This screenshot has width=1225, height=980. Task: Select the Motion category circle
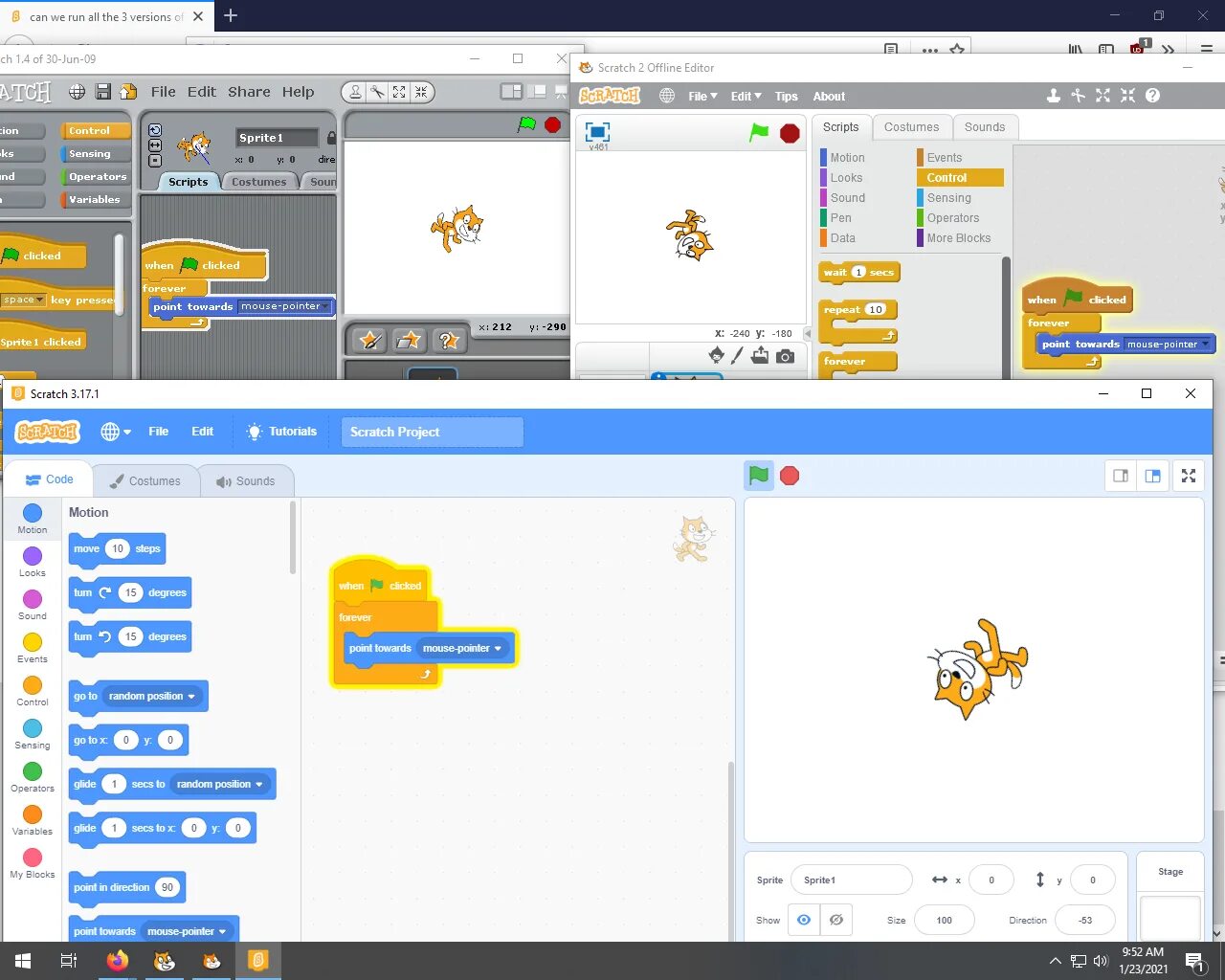(33, 513)
